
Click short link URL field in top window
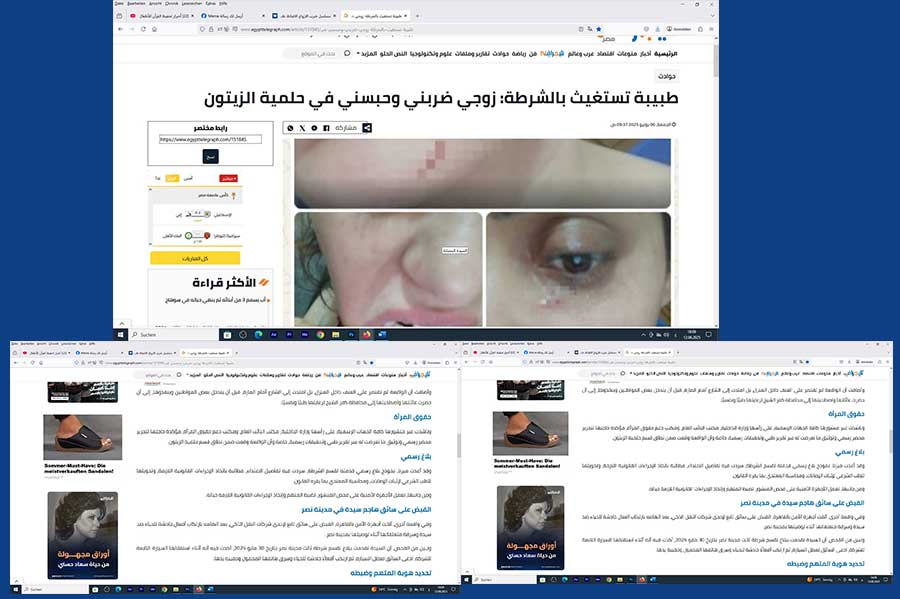coord(210,139)
